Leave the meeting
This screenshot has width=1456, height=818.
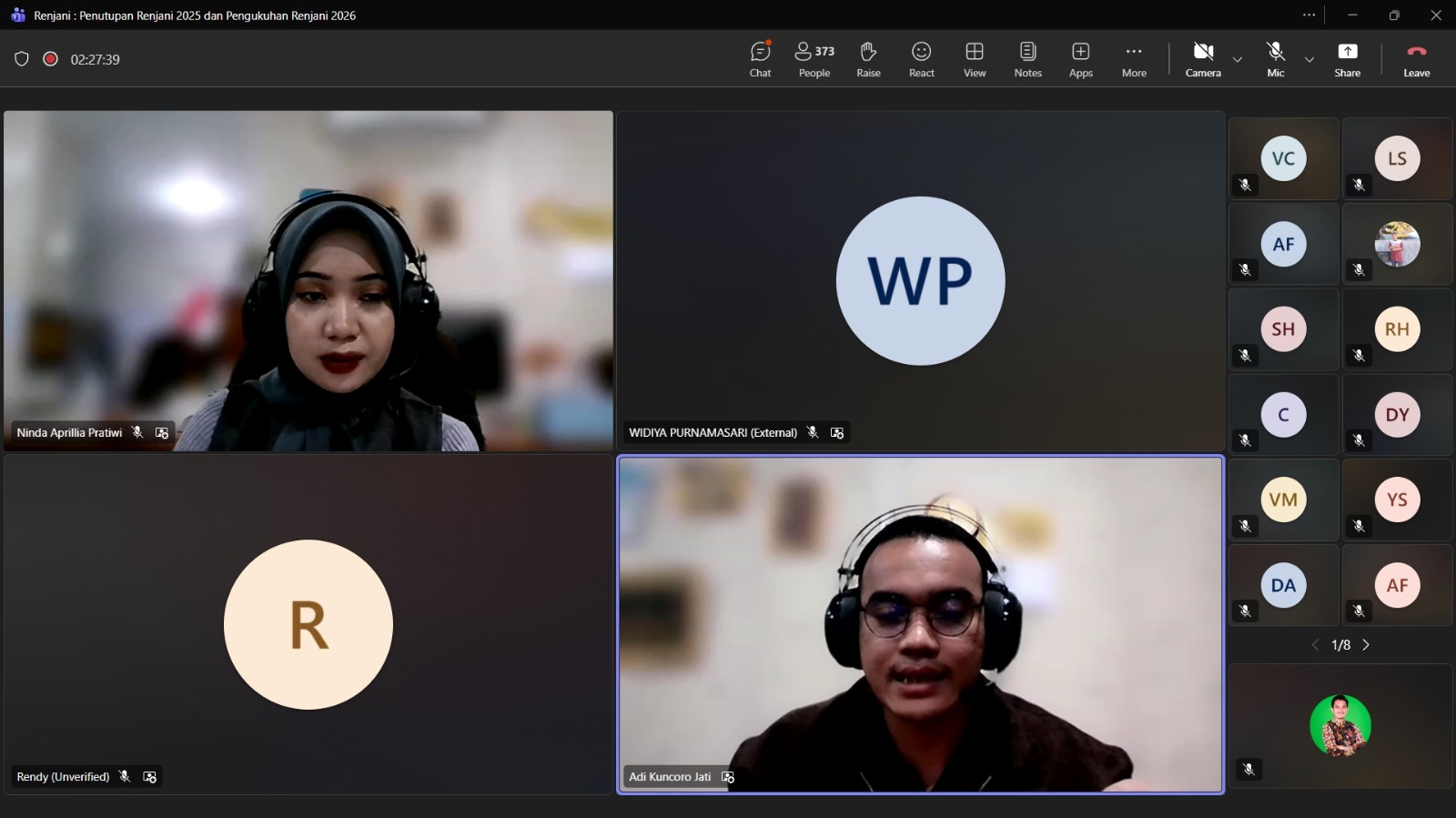point(1416,59)
